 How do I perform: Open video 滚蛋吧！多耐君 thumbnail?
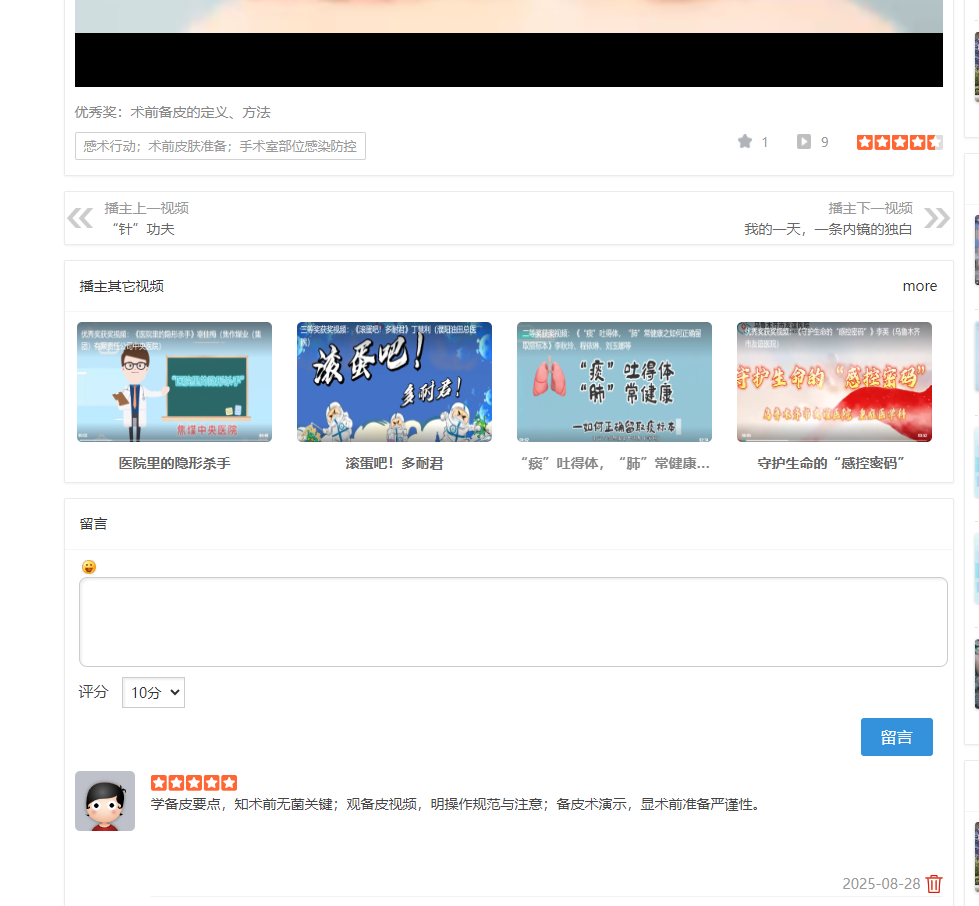pos(393,381)
